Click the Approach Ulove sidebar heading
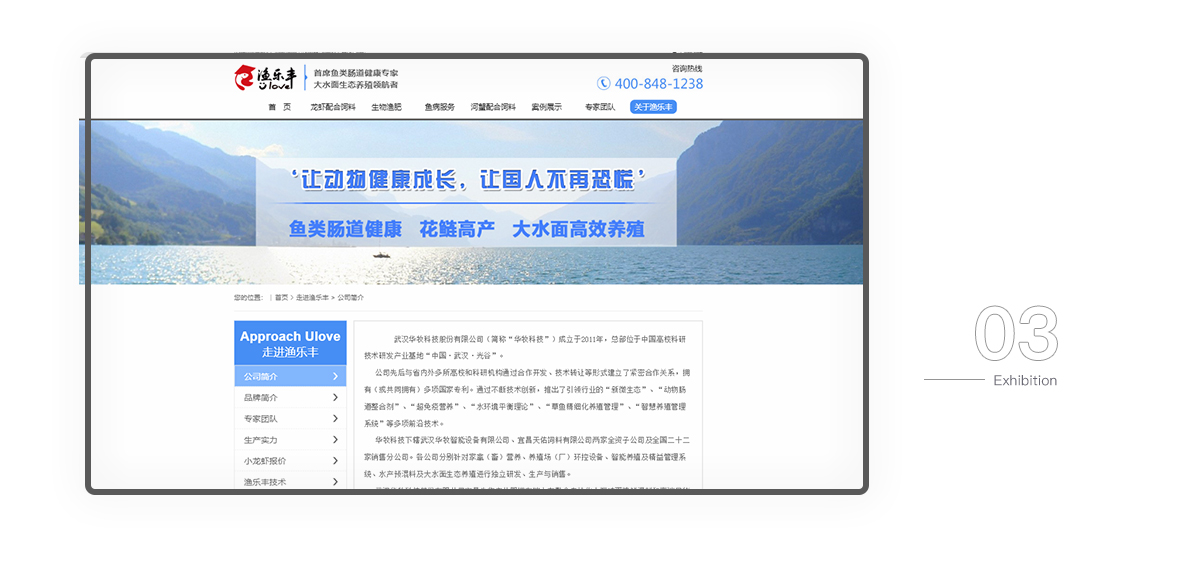The width and height of the screenshot is (1200, 570). pyautogui.click(x=290, y=343)
